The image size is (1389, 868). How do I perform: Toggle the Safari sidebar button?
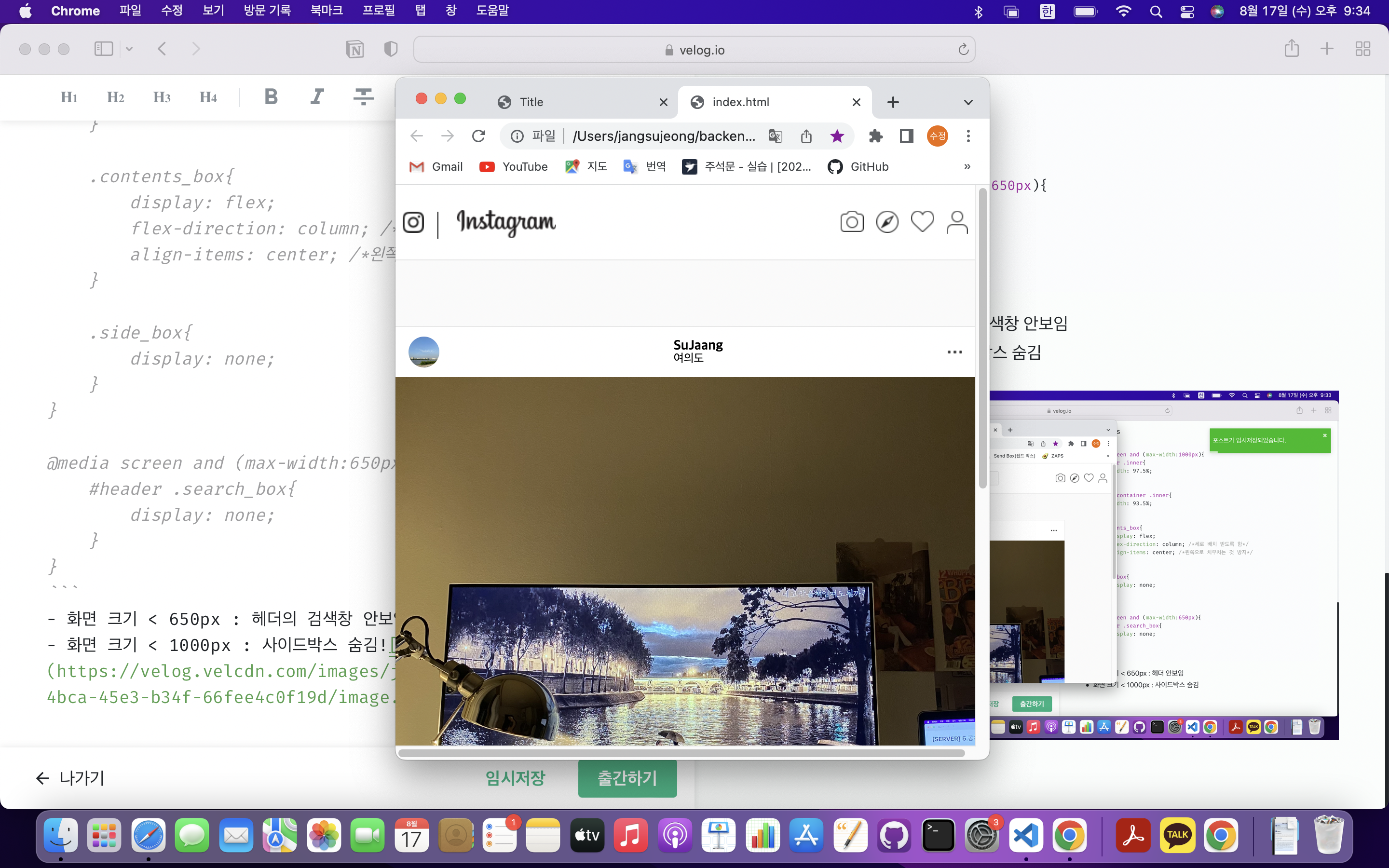(103, 49)
